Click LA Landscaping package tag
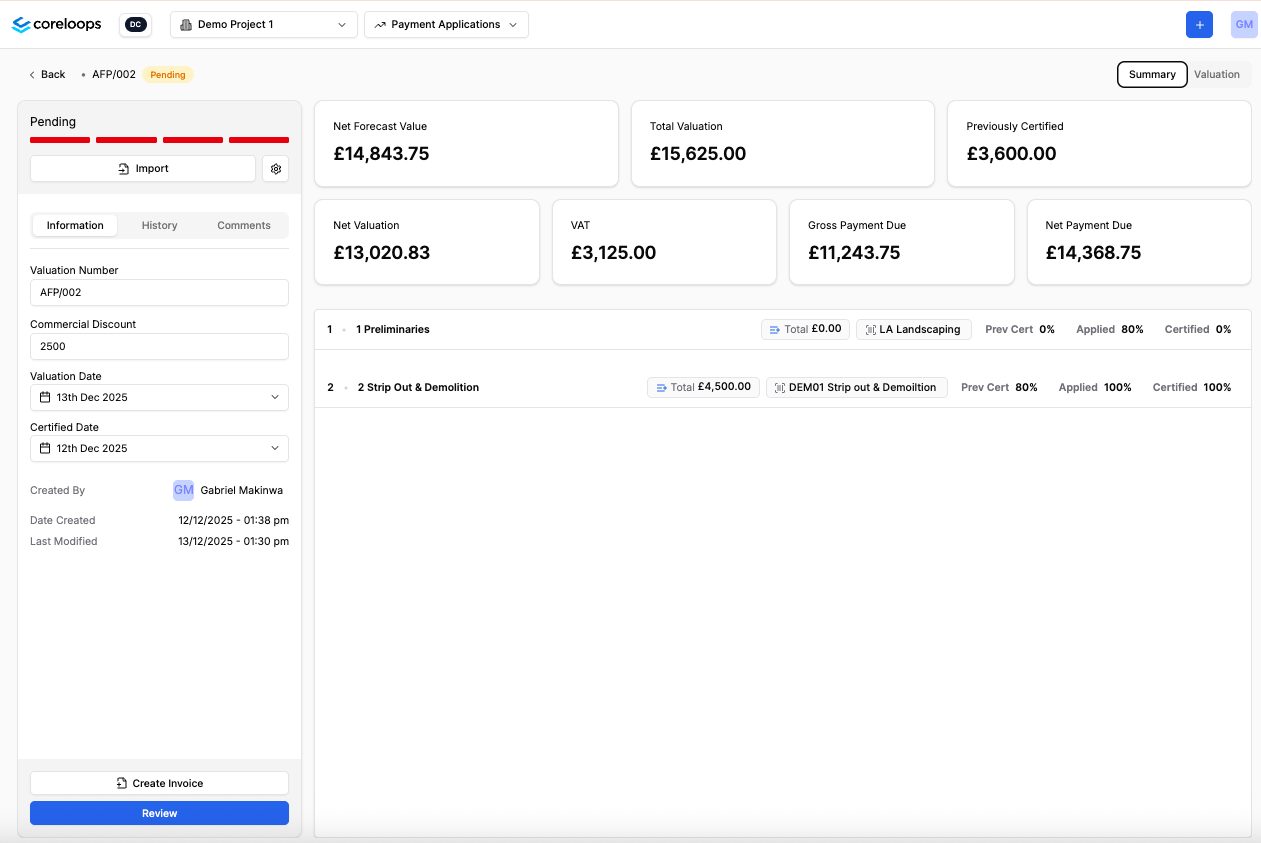The image size is (1261, 843). [913, 329]
